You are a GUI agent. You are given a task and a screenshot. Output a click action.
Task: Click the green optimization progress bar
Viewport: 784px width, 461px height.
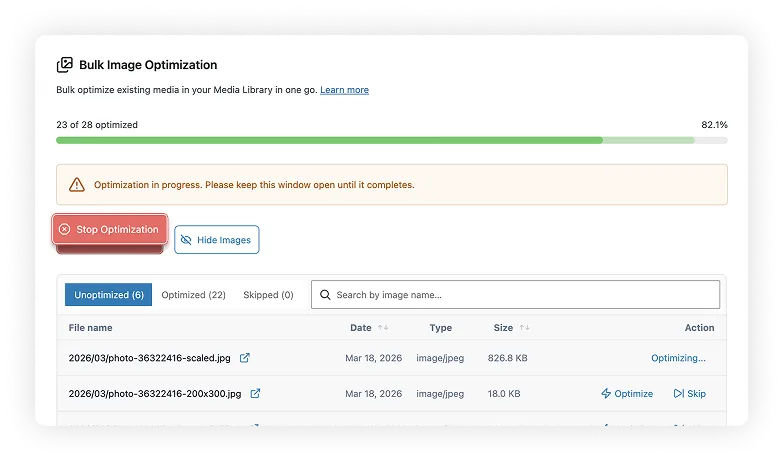coord(330,141)
